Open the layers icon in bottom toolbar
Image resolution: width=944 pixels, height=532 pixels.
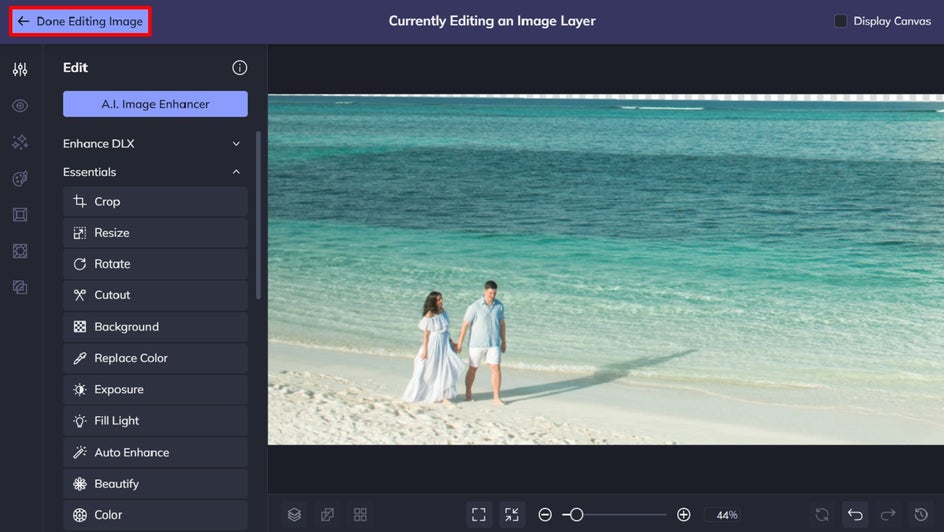coord(294,515)
